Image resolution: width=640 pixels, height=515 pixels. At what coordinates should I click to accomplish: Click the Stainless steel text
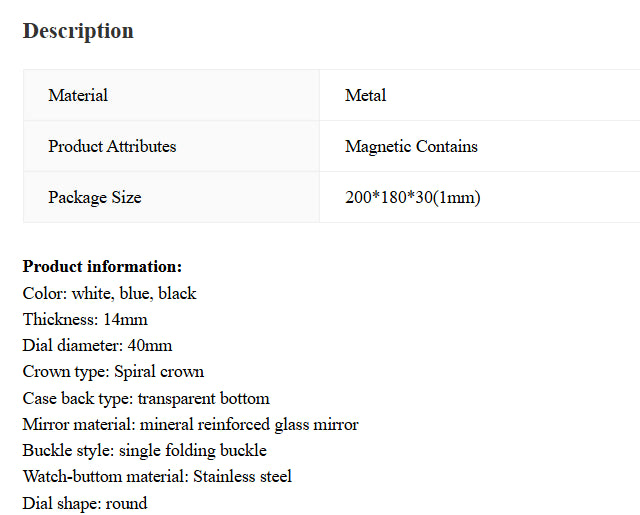point(242,476)
